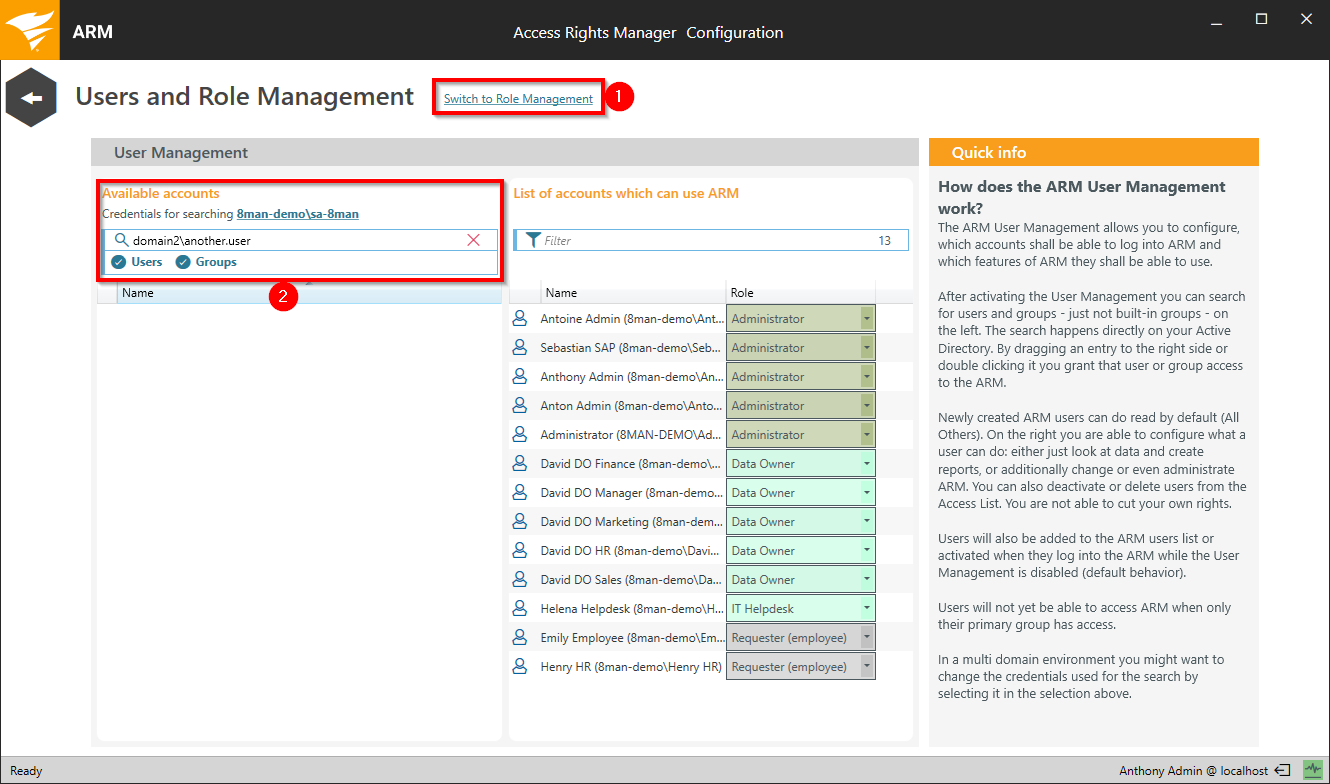Click Switch to Role Management link

[518, 99]
